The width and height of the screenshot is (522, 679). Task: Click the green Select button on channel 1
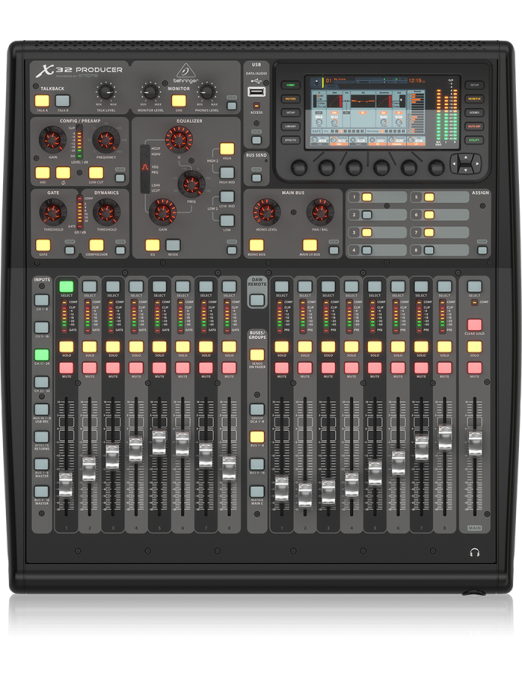pyautogui.click(x=66, y=286)
